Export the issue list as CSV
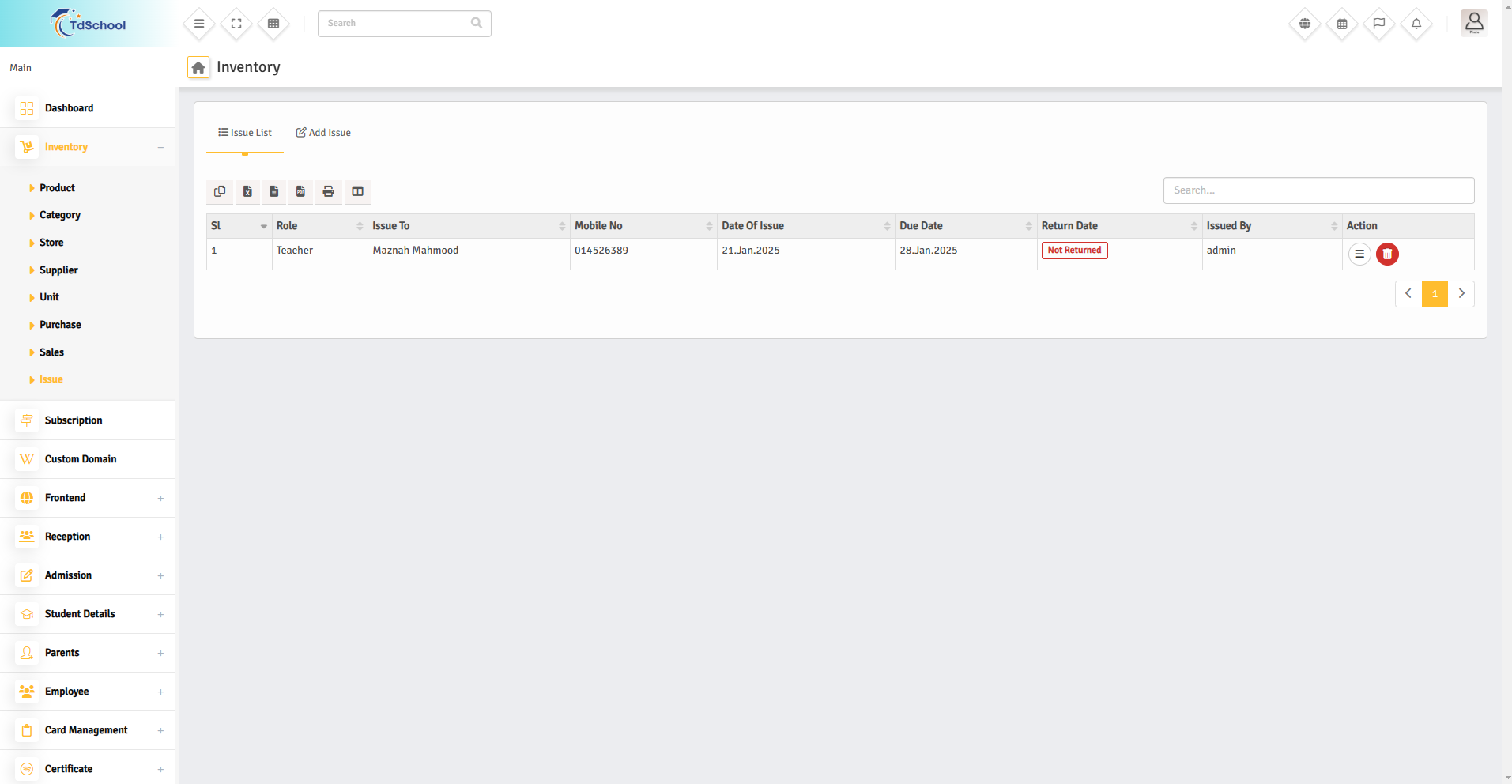 click(x=274, y=191)
